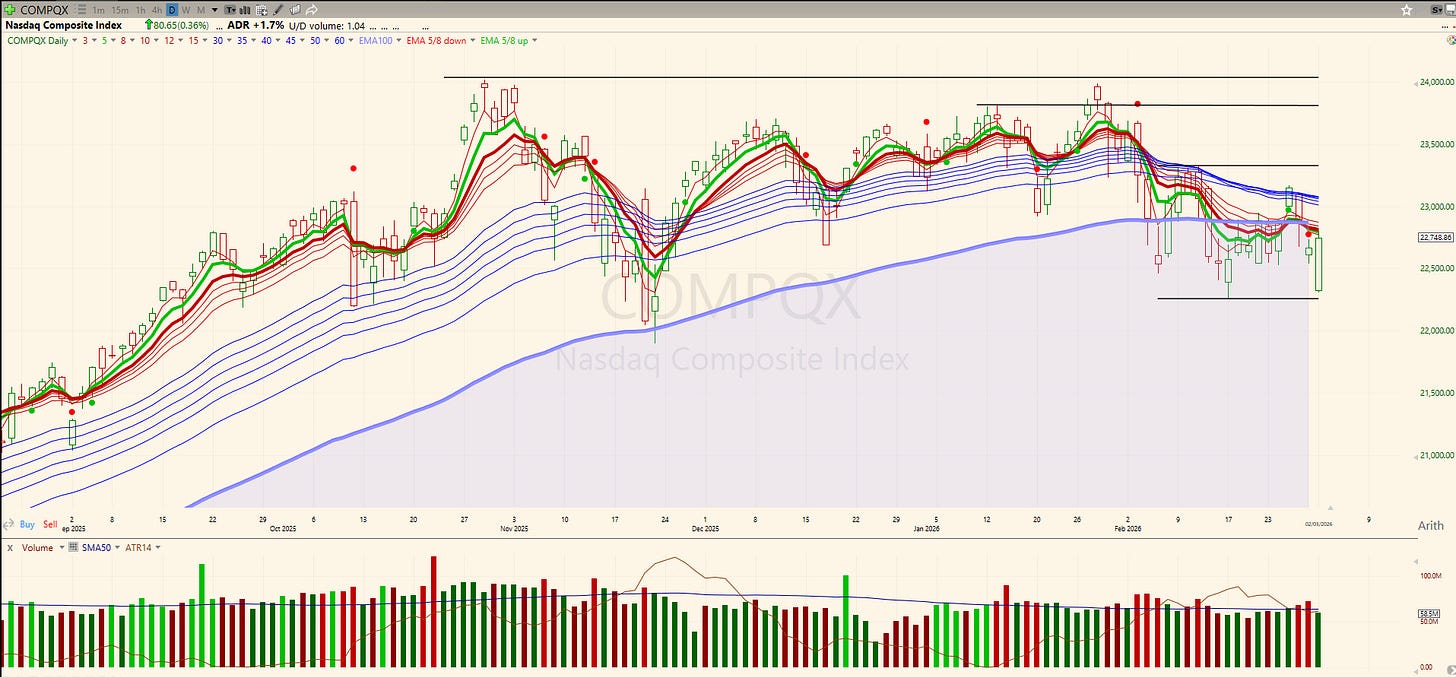Click the ellipsis after the price change
The width and height of the screenshot is (1456, 677).
click(219, 28)
